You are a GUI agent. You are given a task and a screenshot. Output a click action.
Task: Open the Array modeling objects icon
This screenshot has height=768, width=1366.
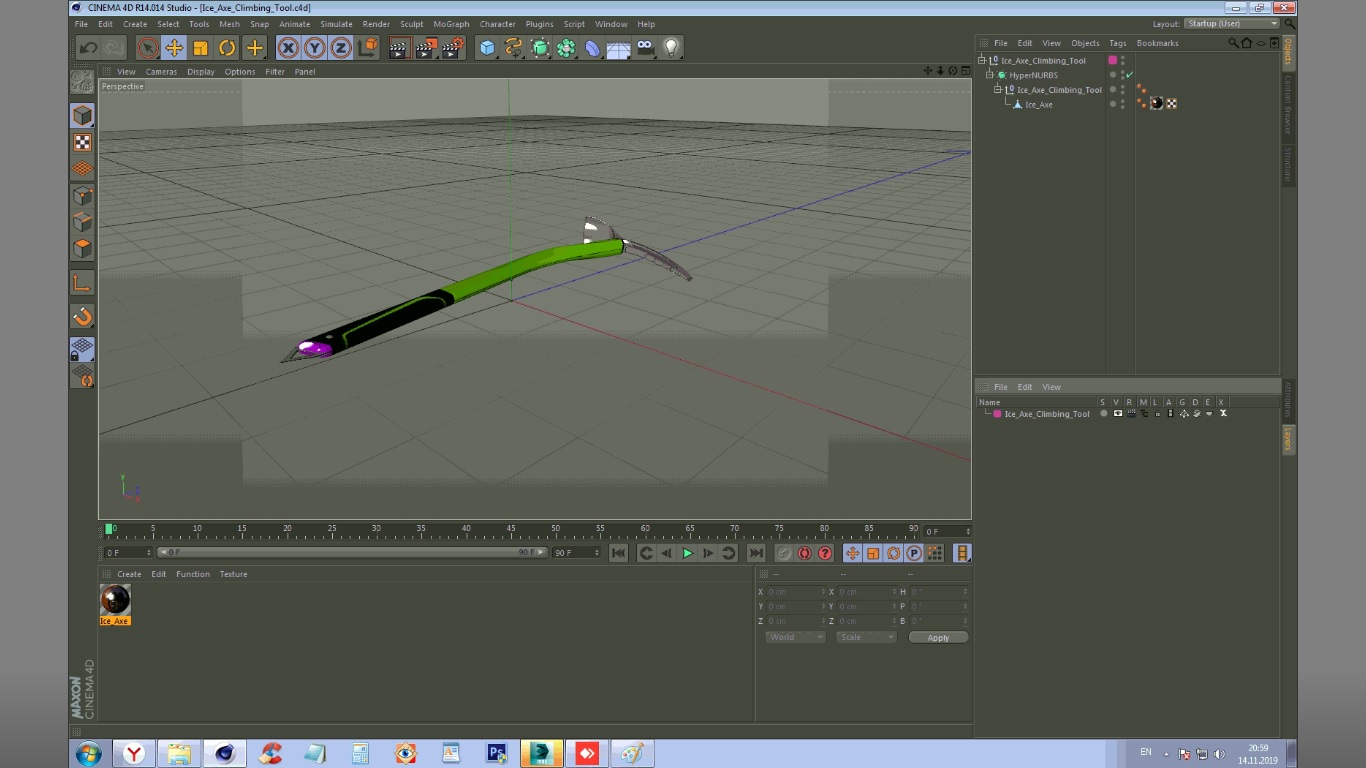click(x=567, y=47)
